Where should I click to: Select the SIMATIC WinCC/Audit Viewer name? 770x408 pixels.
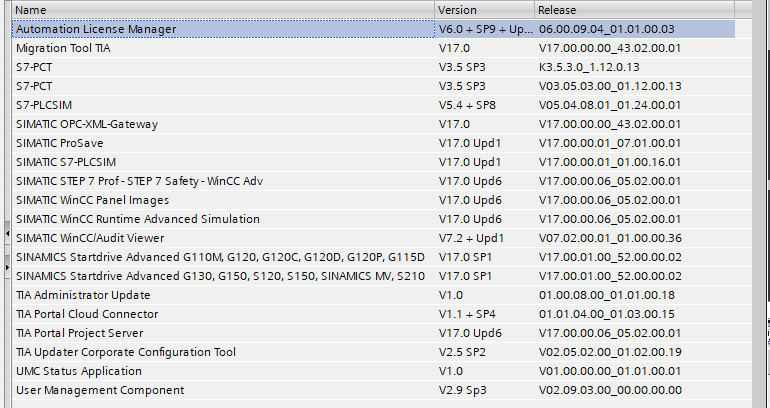coord(90,239)
